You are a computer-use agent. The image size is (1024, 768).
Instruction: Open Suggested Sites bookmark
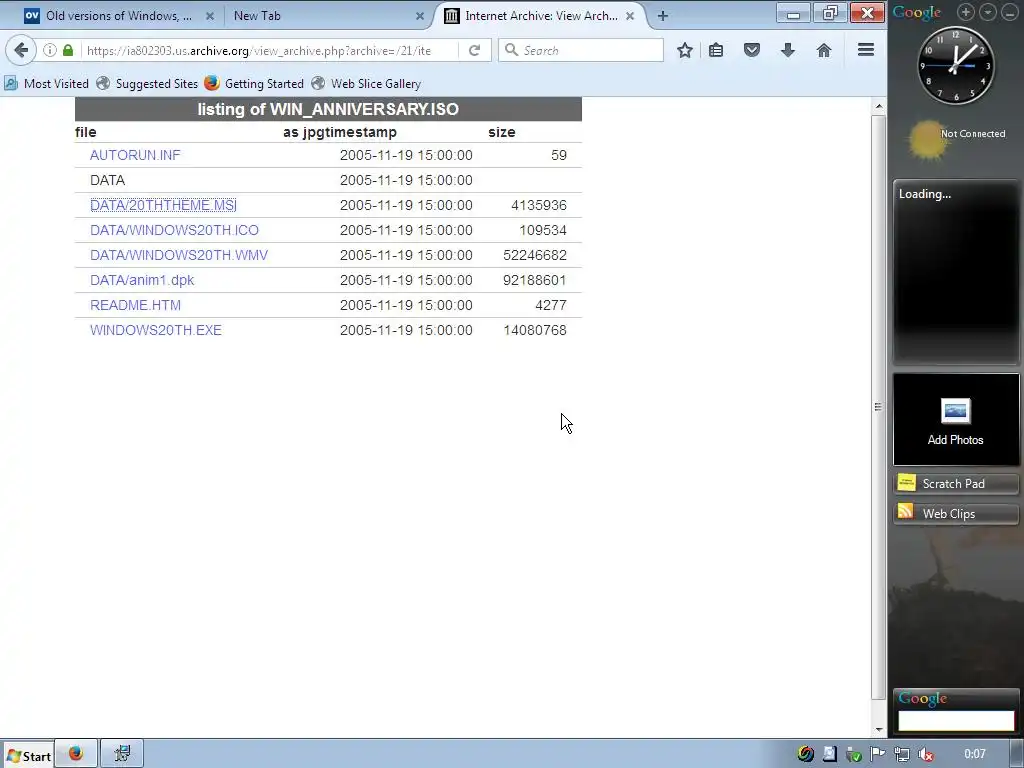(x=147, y=84)
